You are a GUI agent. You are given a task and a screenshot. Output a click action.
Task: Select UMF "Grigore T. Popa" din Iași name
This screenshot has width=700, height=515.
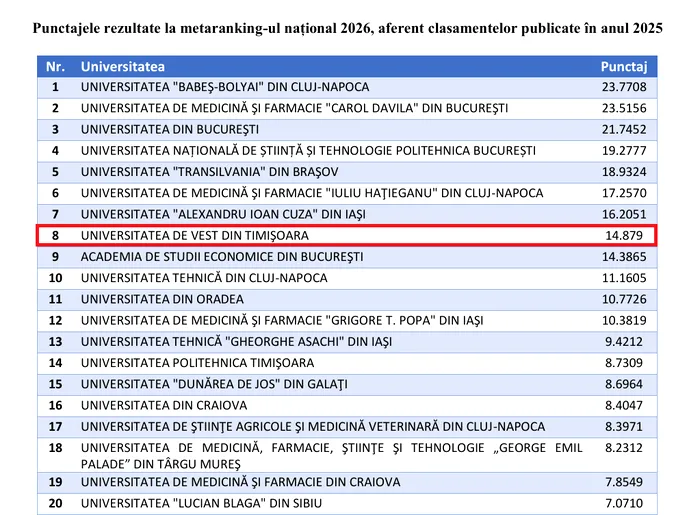pyautogui.click(x=282, y=321)
